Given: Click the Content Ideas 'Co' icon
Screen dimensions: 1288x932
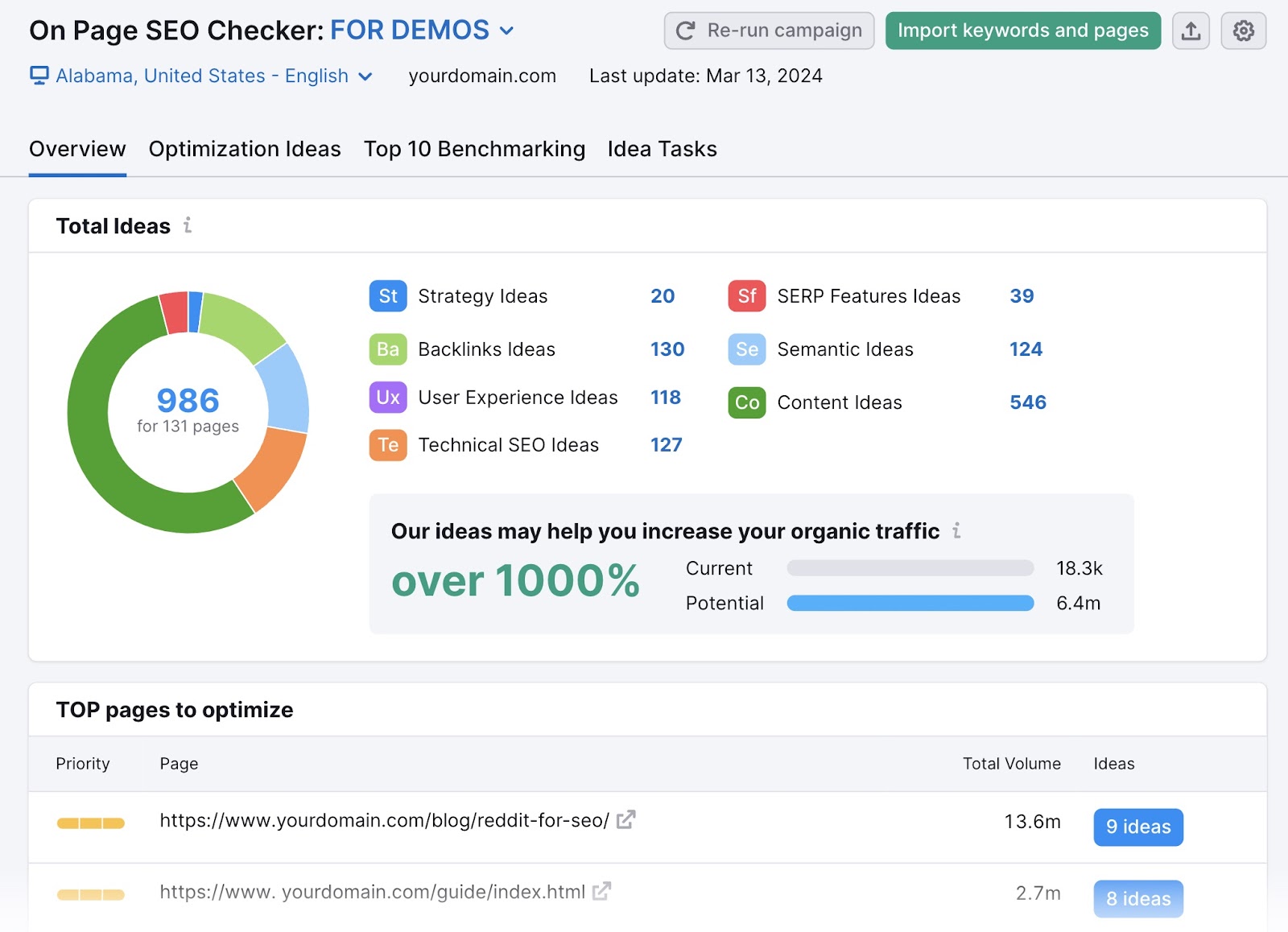Looking at the screenshot, I should (x=745, y=402).
